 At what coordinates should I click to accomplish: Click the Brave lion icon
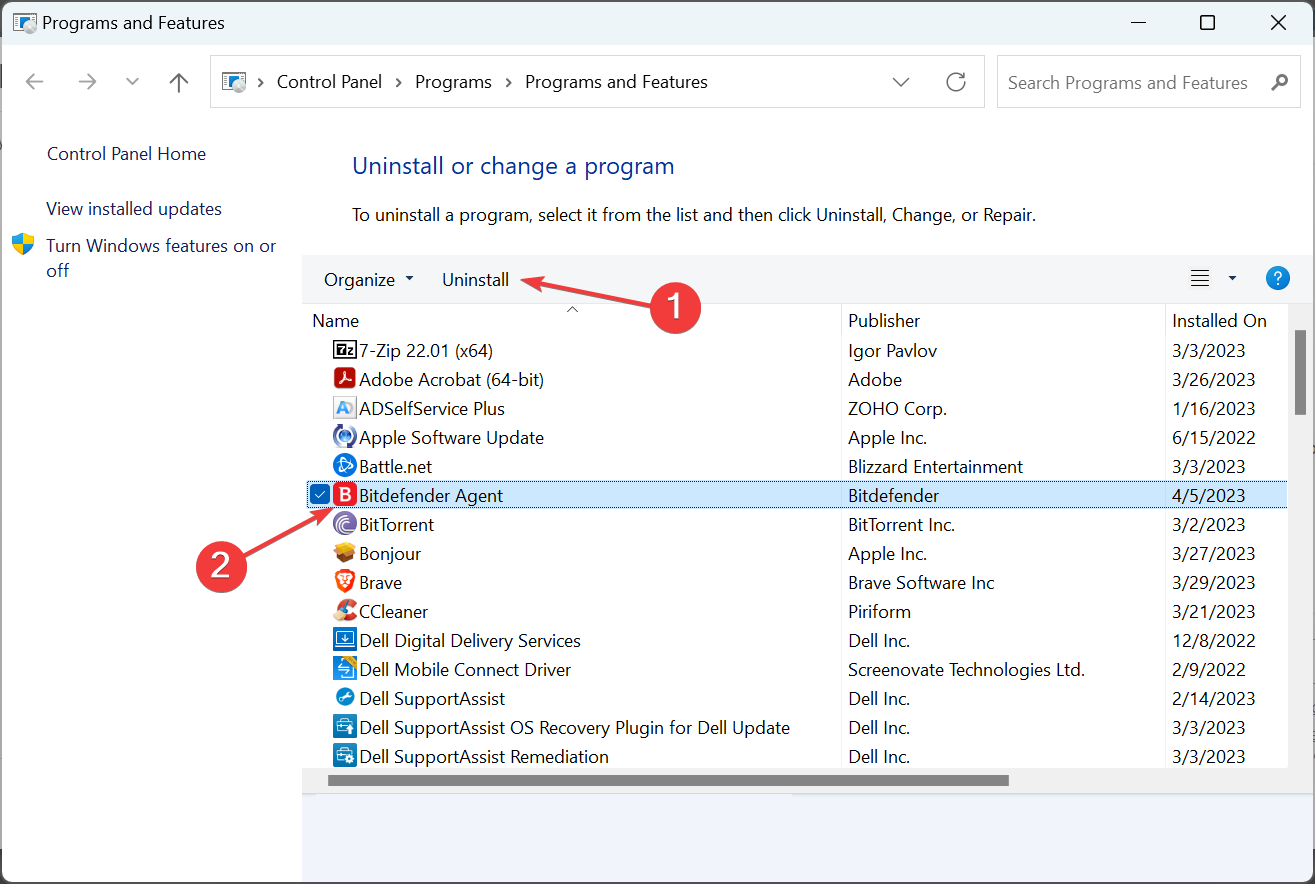pos(344,582)
